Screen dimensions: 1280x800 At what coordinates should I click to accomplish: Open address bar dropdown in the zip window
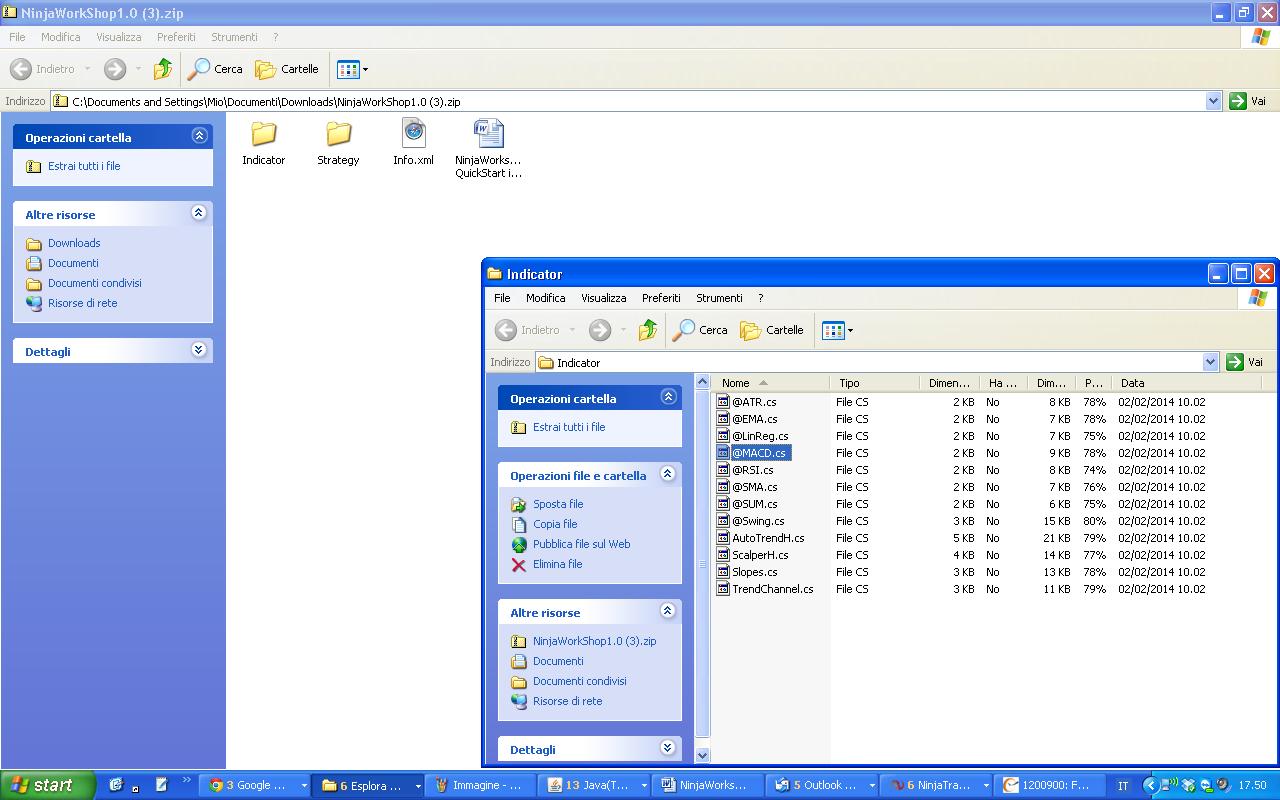pyautogui.click(x=1213, y=101)
